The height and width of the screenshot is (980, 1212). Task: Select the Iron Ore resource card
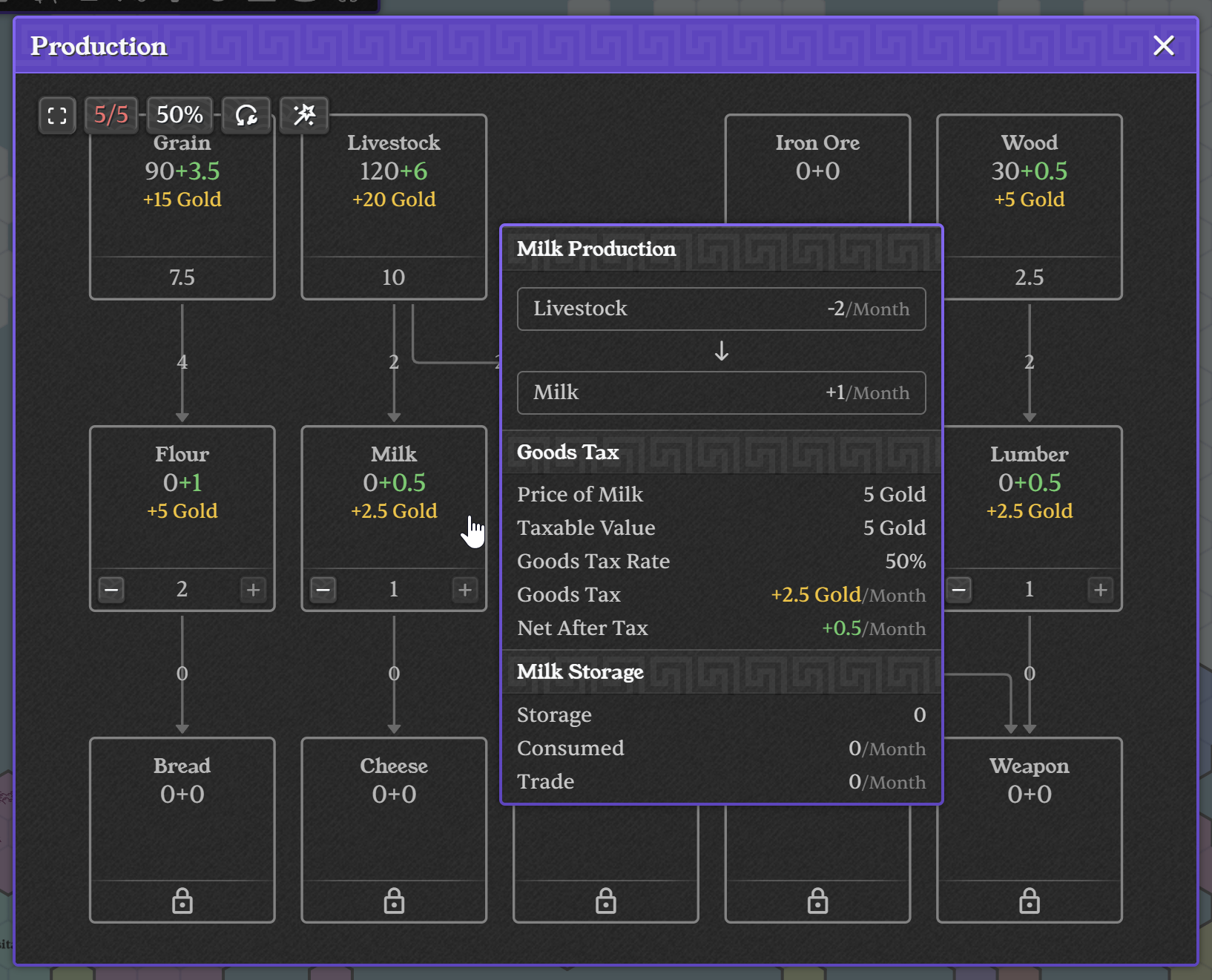[817, 169]
